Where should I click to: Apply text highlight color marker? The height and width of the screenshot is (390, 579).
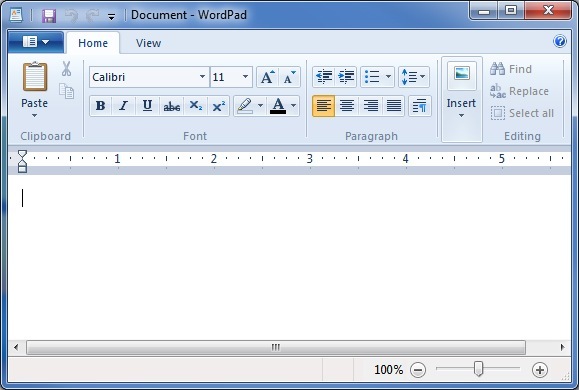245,106
